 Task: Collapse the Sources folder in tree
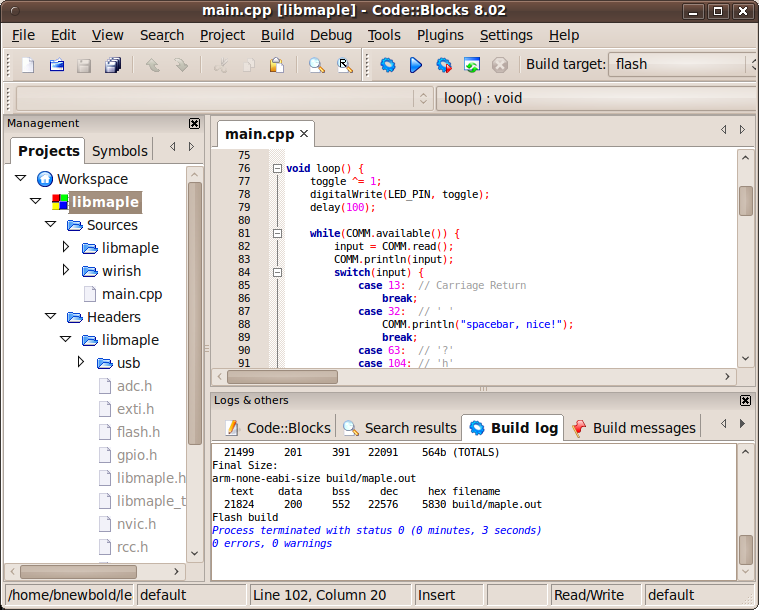50,225
